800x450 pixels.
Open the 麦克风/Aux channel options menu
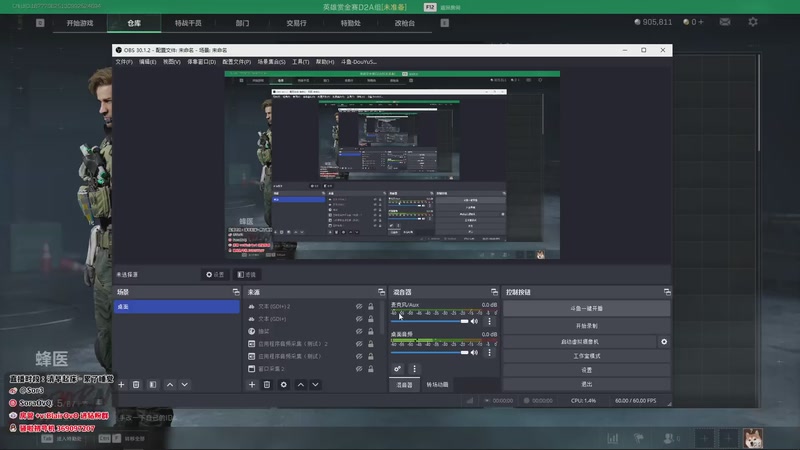click(x=489, y=321)
